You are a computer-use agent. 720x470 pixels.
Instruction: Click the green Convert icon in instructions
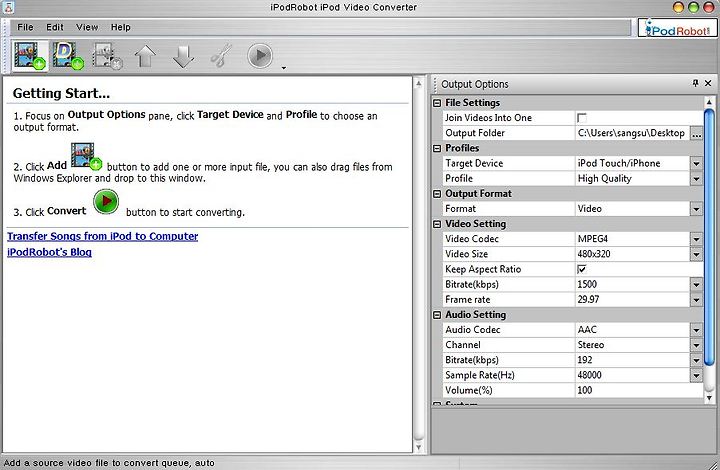click(106, 201)
